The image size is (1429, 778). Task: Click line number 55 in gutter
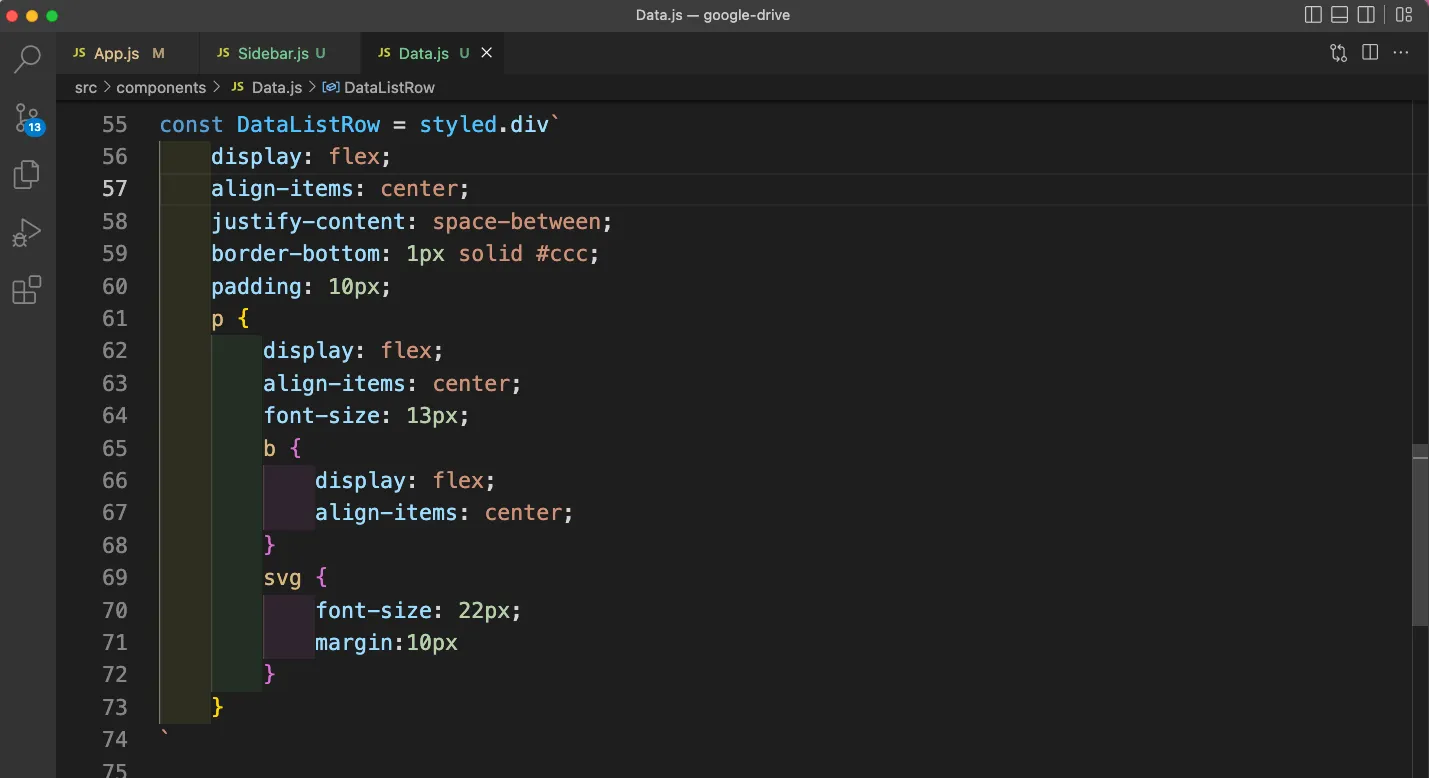click(115, 125)
